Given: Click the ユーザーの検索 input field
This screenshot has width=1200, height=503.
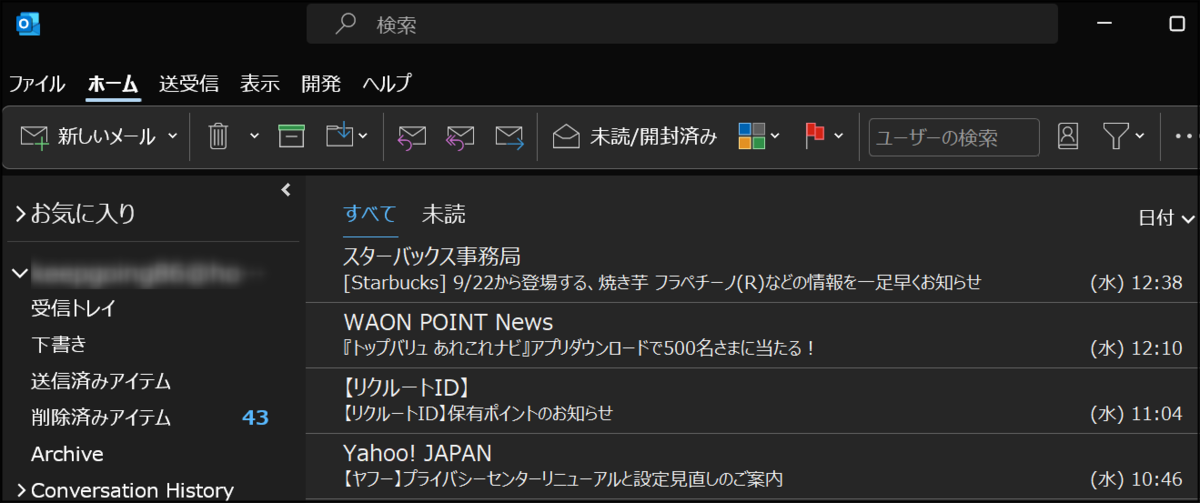Looking at the screenshot, I should point(954,137).
